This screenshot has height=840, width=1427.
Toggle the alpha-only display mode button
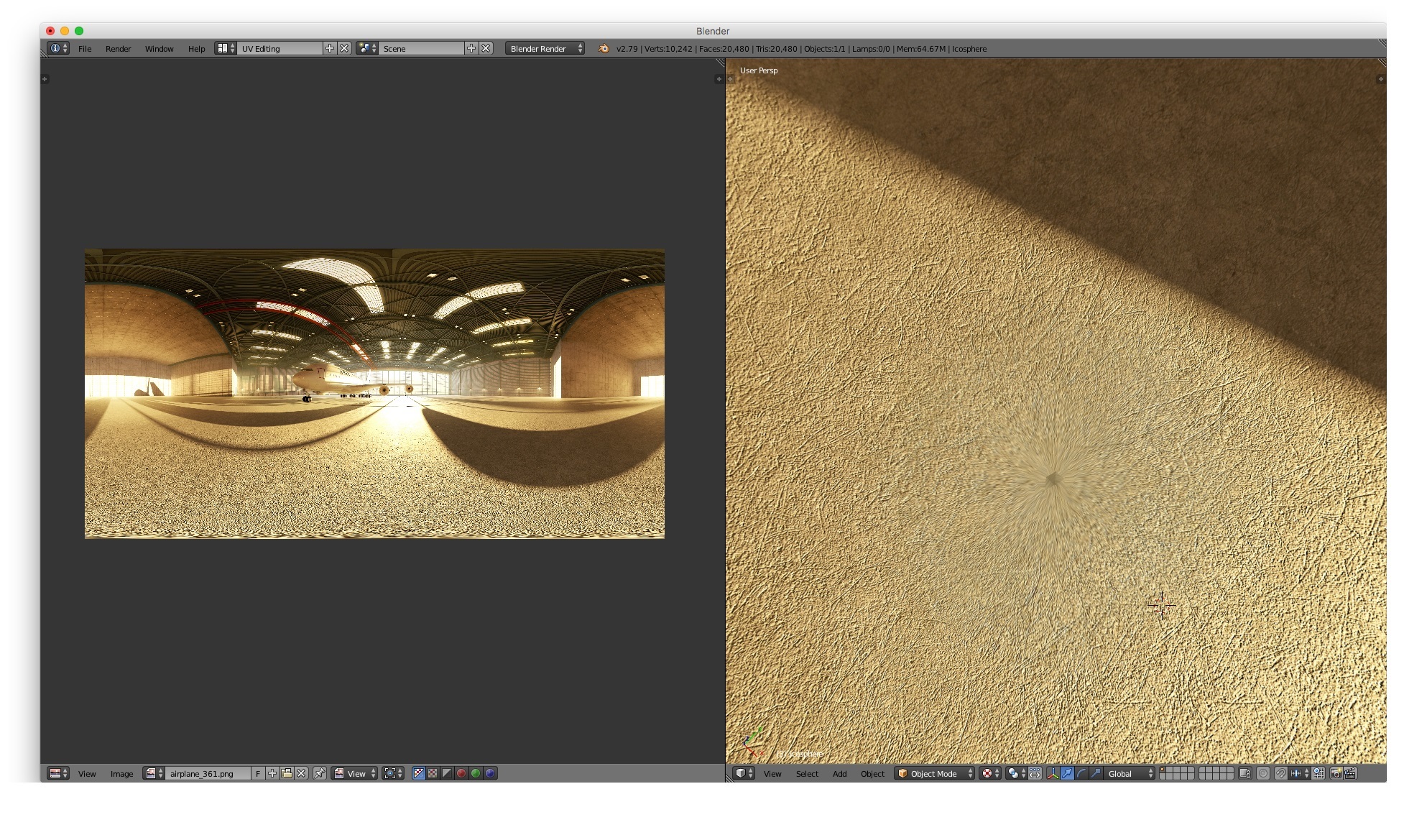coord(447,773)
